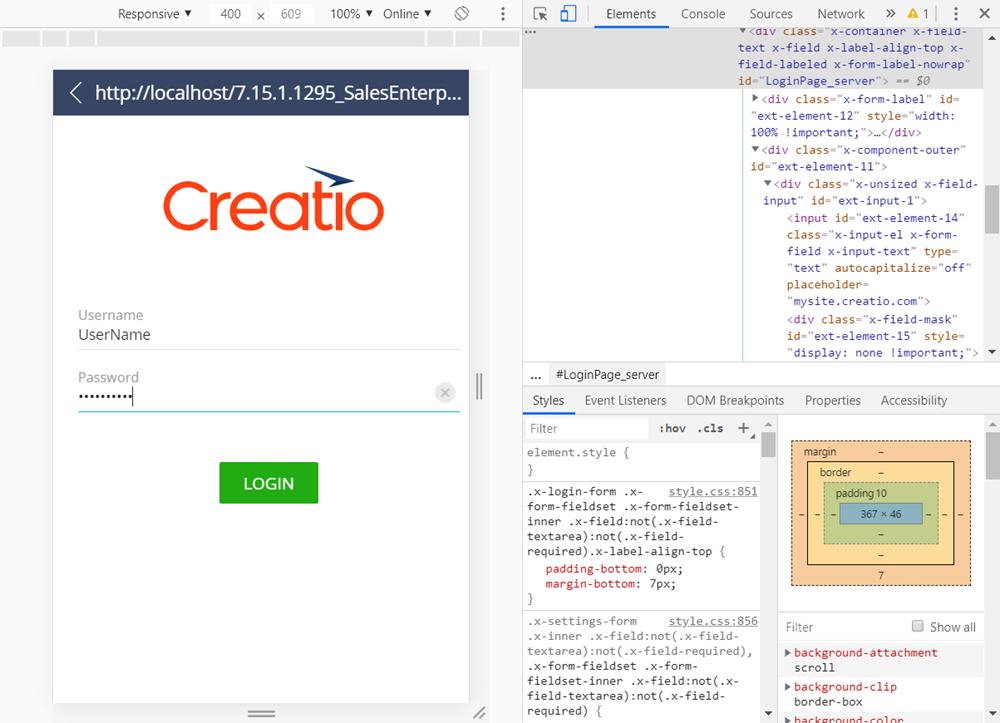Toggle the :hov element state panel
The image size is (1000, 723).
[672, 428]
